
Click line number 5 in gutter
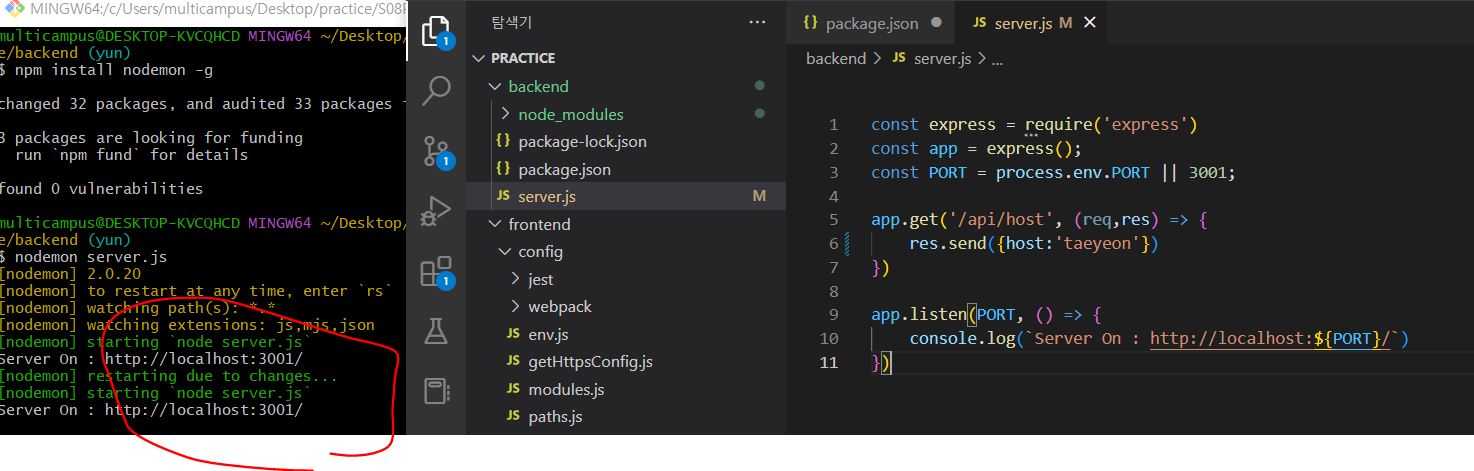[834, 220]
